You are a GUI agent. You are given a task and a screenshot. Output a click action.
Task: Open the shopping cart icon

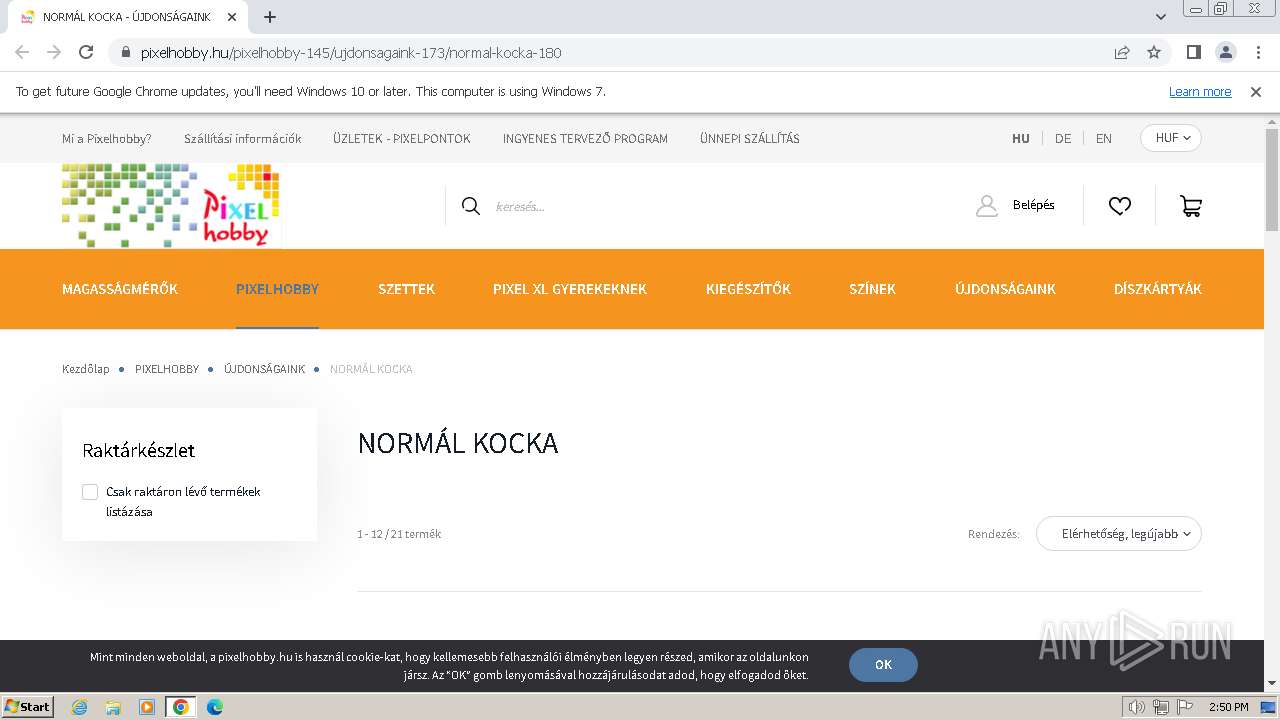pyautogui.click(x=1191, y=206)
